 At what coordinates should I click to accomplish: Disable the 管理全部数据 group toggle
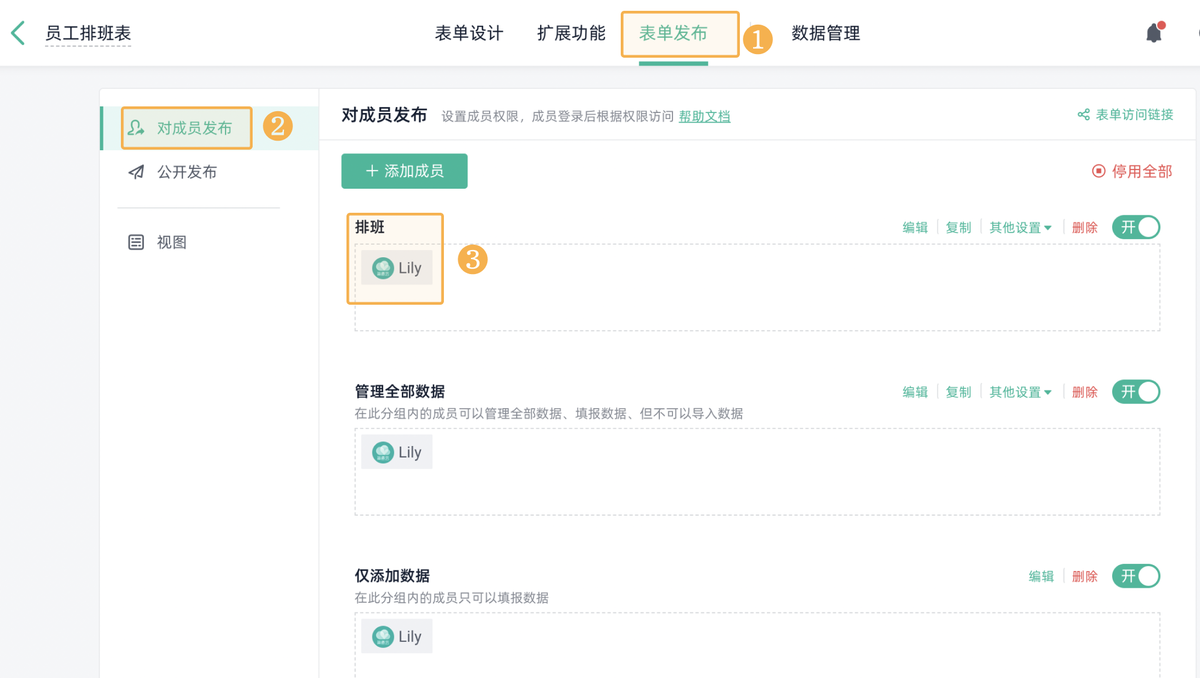(x=1135, y=391)
